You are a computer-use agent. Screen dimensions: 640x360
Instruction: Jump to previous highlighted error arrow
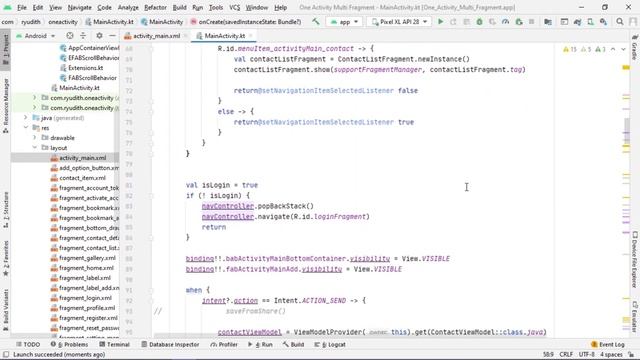(613, 49)
